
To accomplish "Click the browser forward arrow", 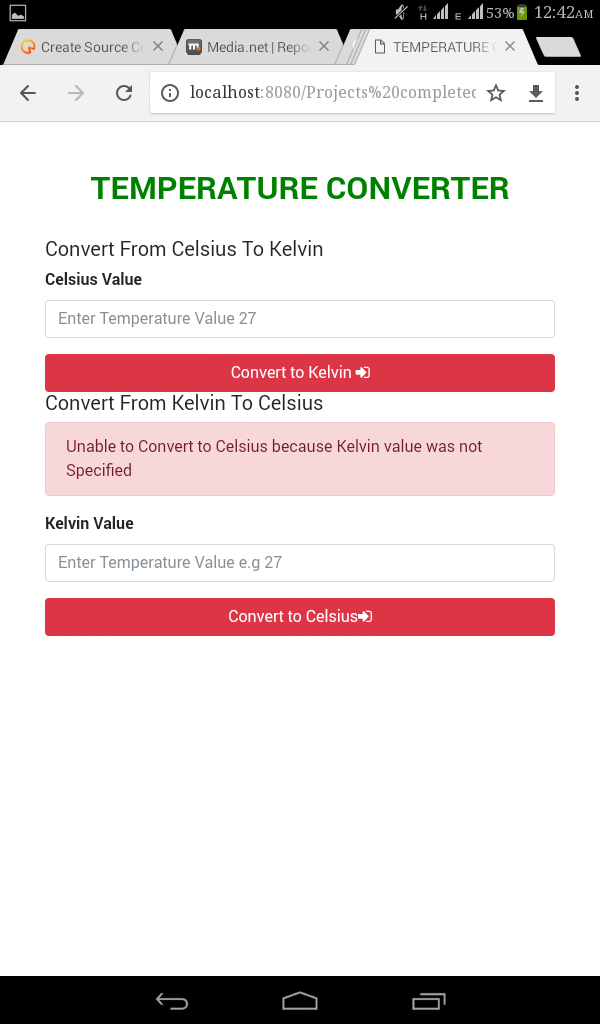I will pos(76,93).
